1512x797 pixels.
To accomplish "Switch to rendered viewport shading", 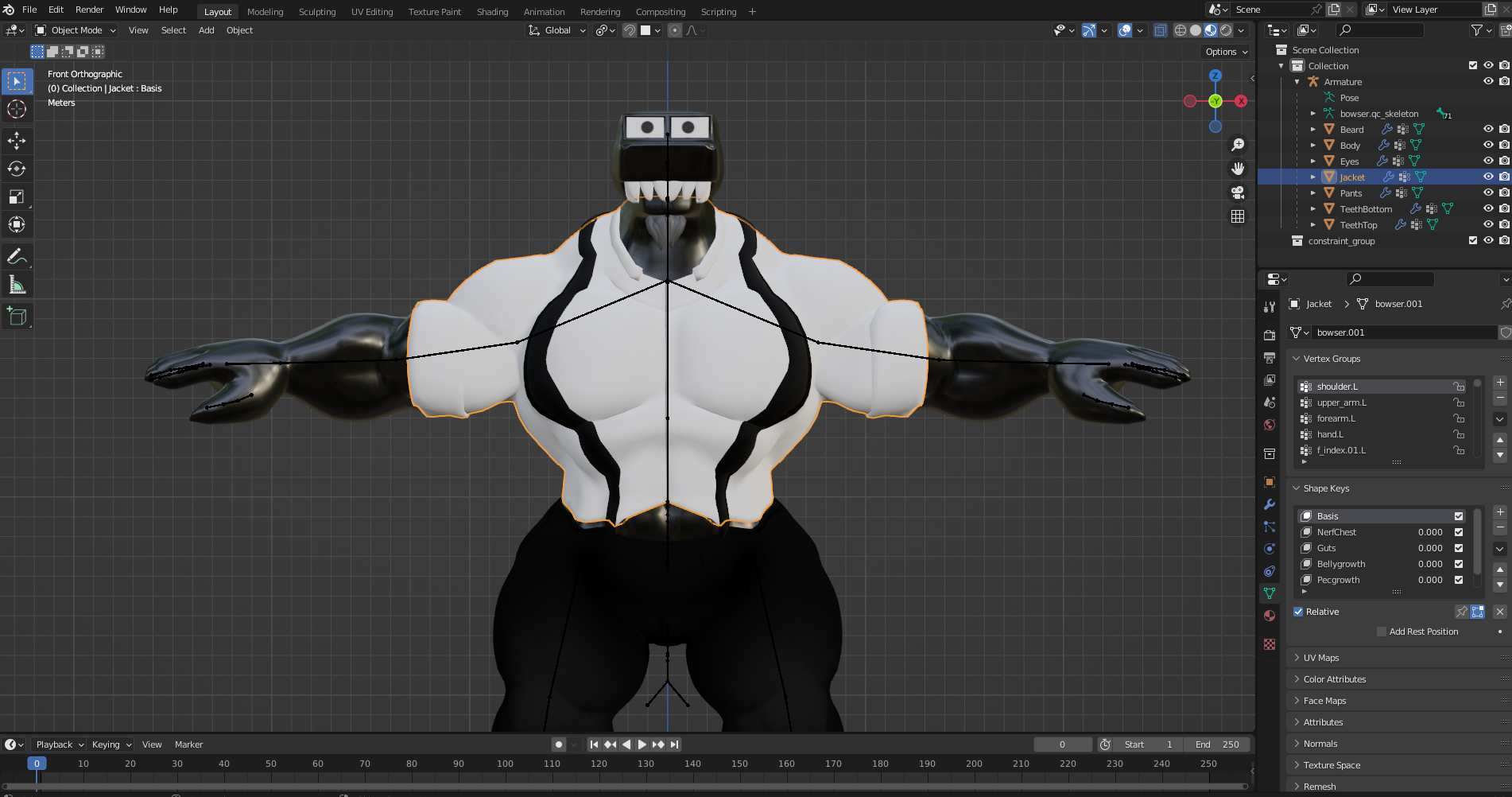I will pos(1226,30).
